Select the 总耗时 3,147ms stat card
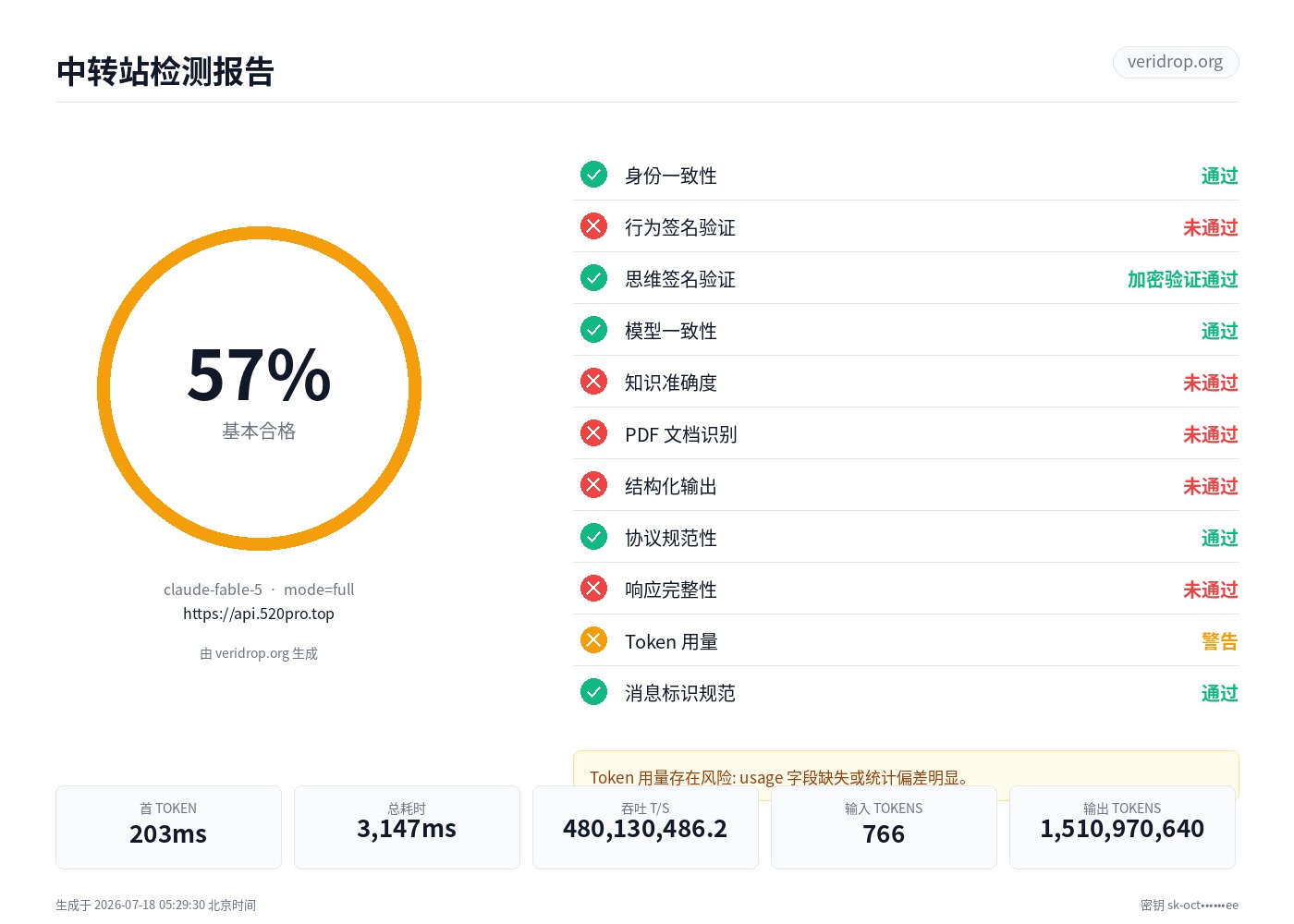 tap(407, 827)
